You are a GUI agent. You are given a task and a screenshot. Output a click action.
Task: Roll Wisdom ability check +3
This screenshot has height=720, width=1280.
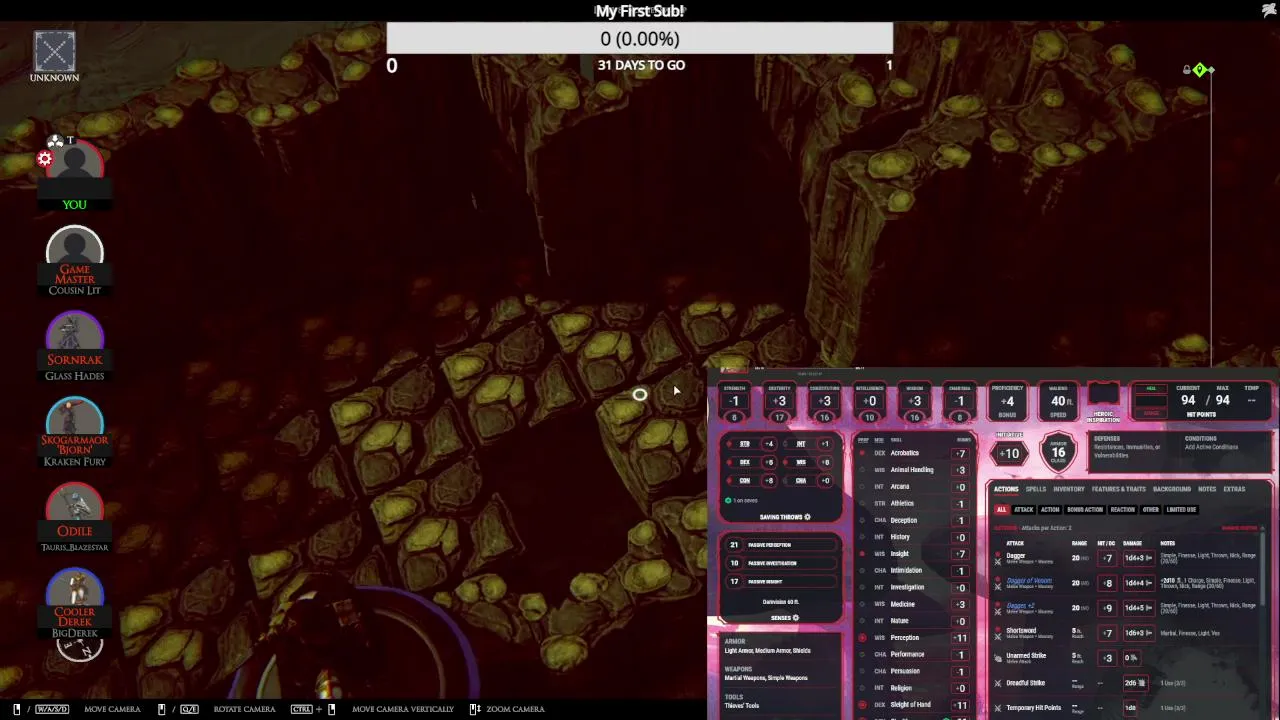click(914, 402)
